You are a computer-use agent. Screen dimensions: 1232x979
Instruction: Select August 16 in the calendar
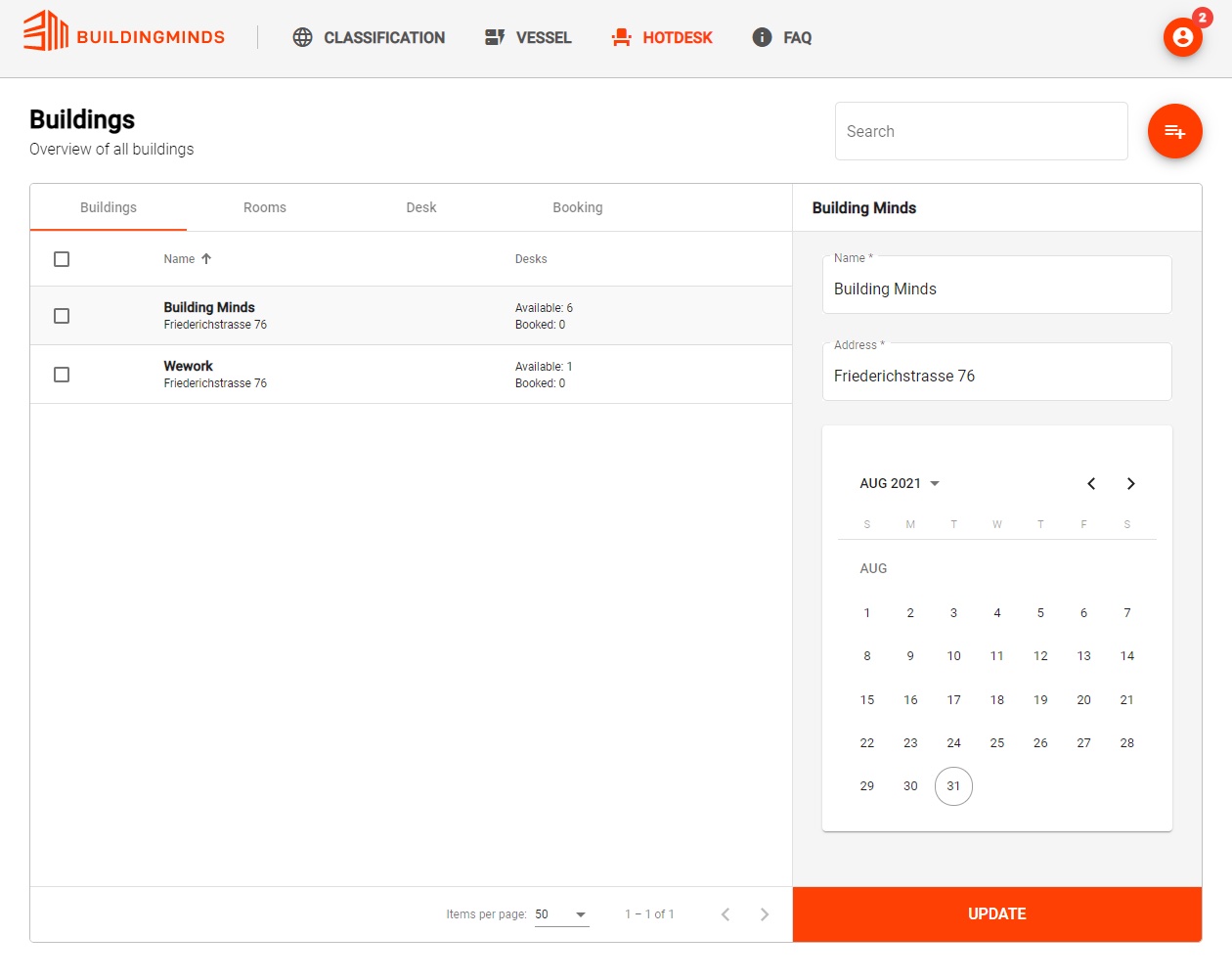pos(910,700)
